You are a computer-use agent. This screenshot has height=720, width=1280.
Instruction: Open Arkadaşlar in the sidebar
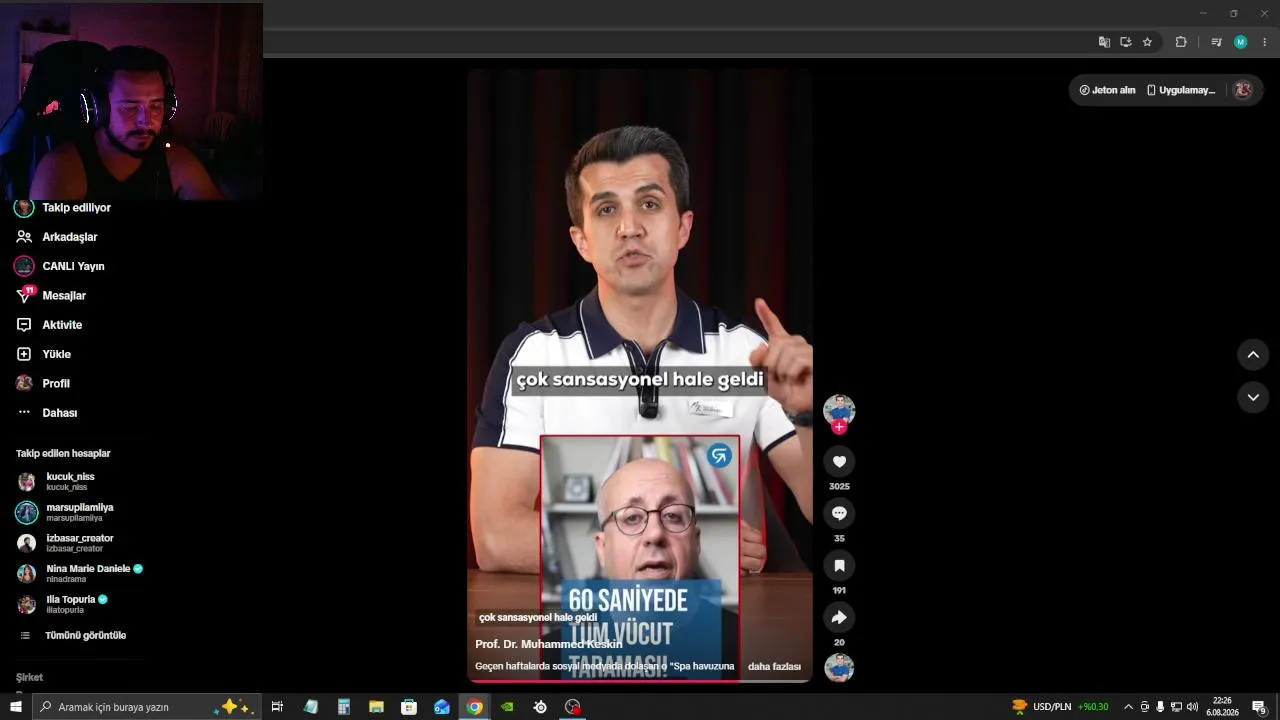[x=70, y=237]
